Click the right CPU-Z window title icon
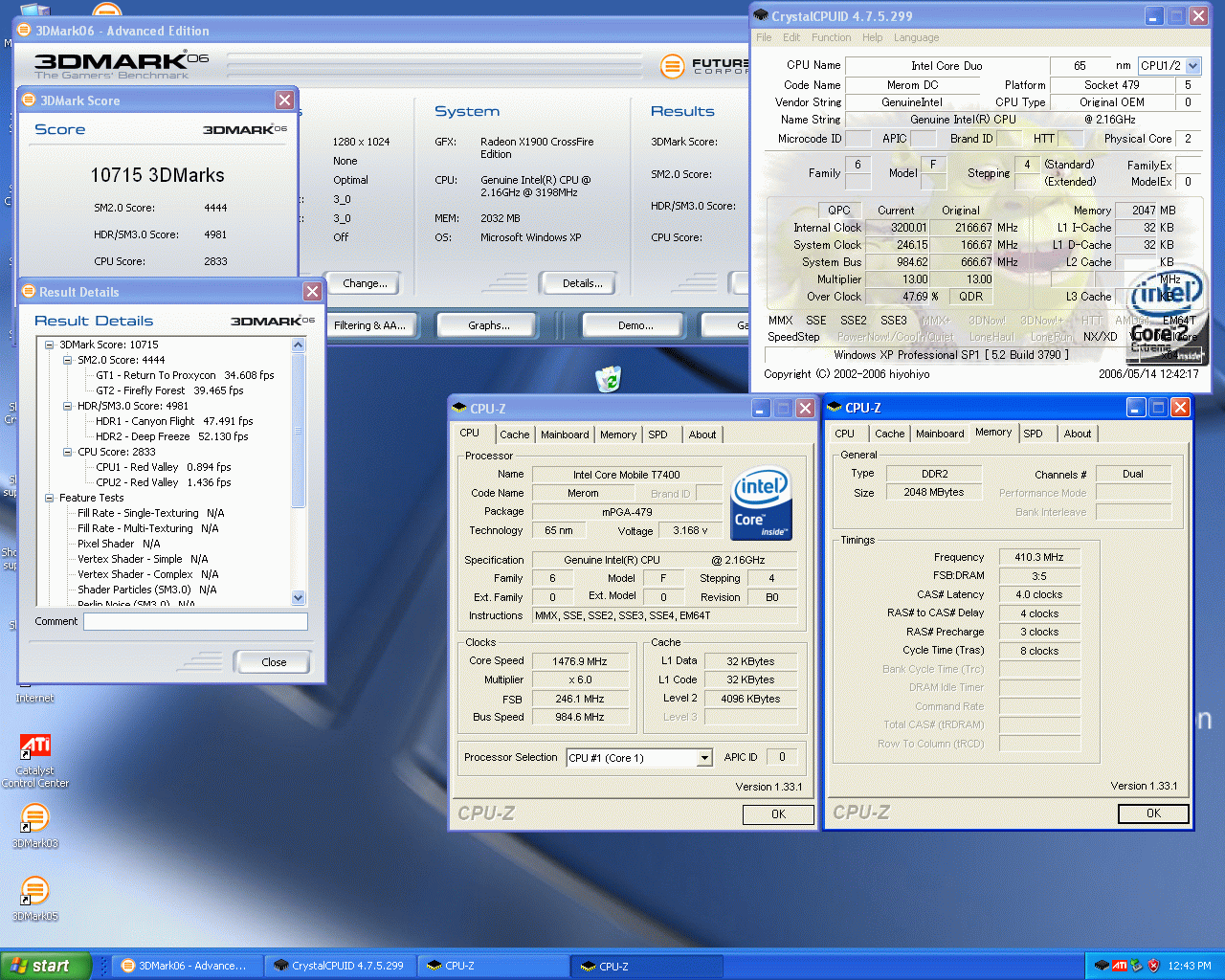This screenshot has width=1225, height=980. (x=835, y=408)
